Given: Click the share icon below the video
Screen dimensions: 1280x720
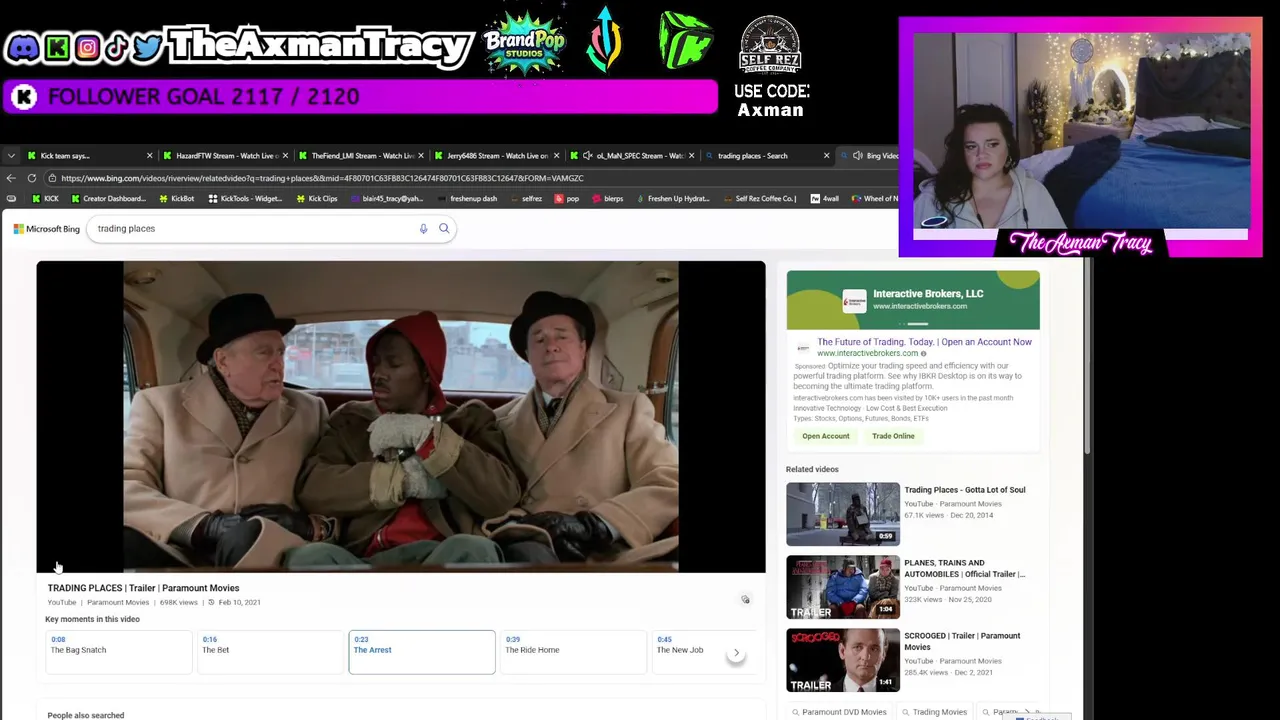Looking at the screenshot, I should coord(745,600).
